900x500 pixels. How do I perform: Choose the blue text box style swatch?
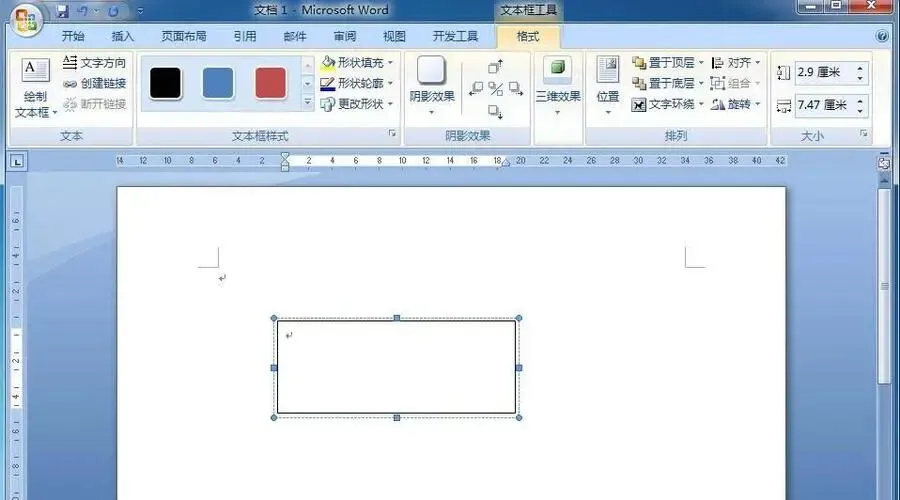218,83
